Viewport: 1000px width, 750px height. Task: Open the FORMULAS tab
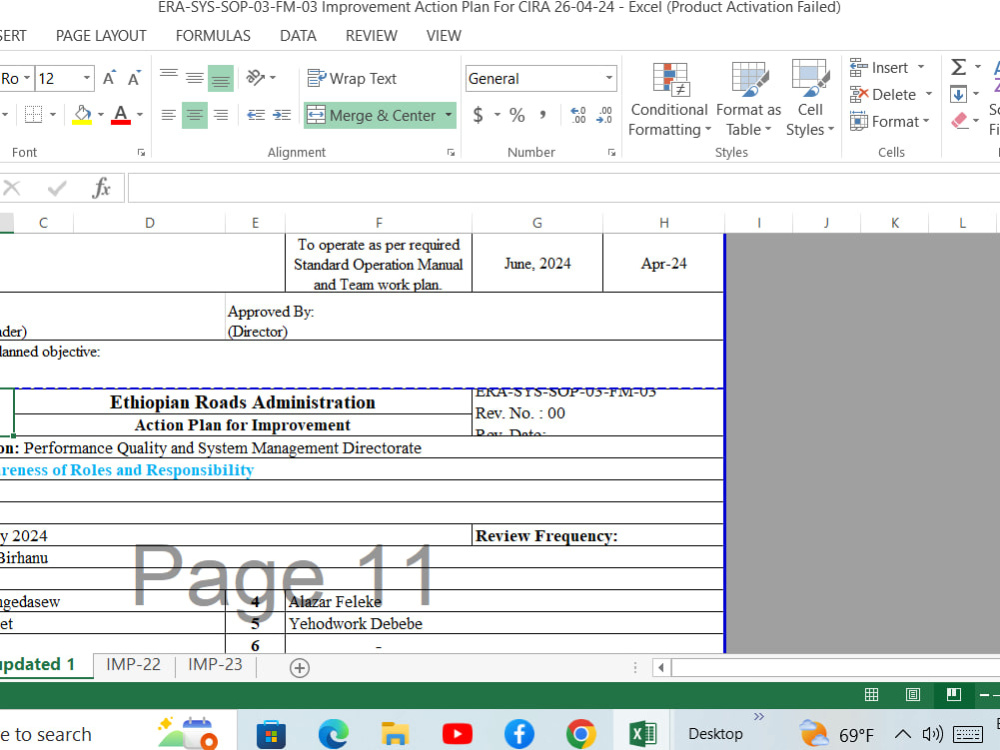coord(213,36)
